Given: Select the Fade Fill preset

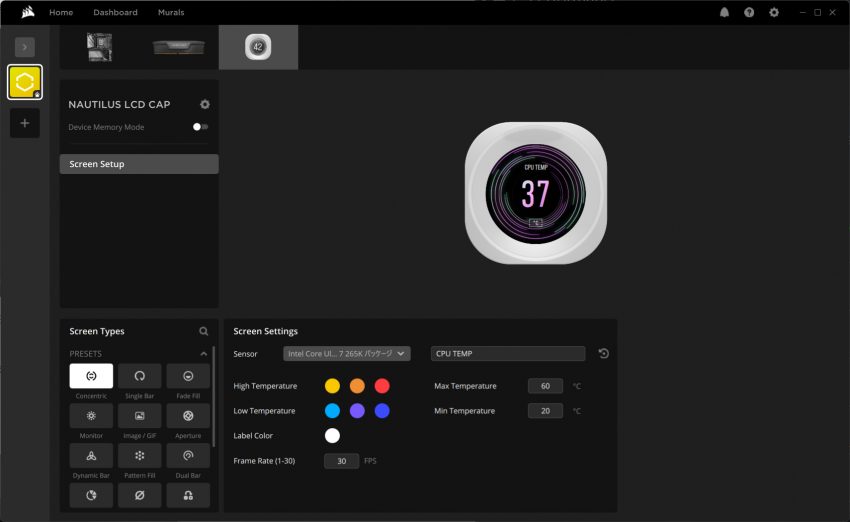Looking at the screenshot, I should [x=188, y=376].
